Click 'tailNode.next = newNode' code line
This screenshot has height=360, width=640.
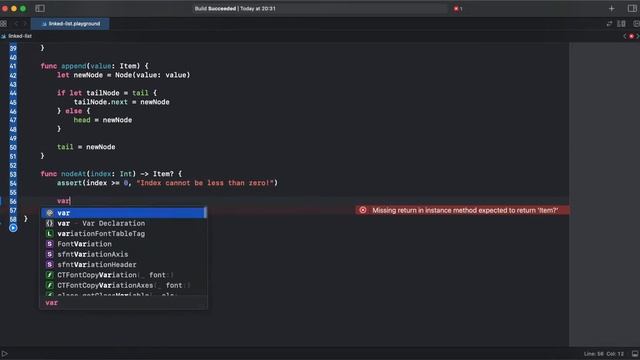tap(121, 102)
